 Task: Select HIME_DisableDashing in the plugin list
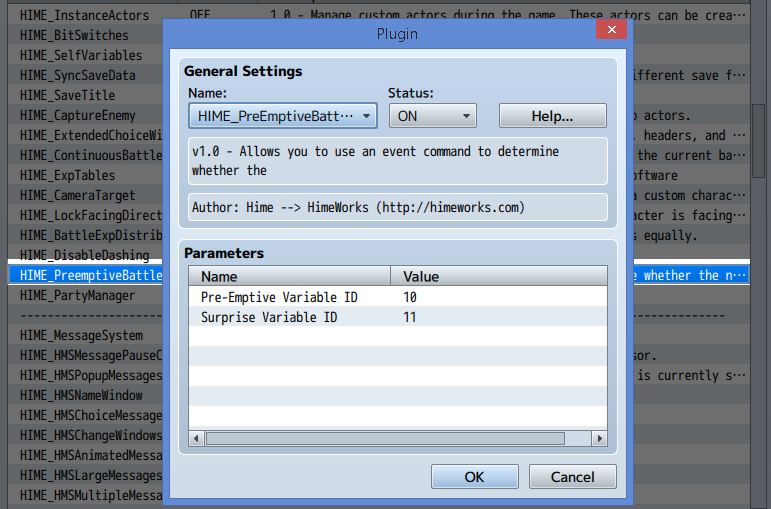(84, 255)
